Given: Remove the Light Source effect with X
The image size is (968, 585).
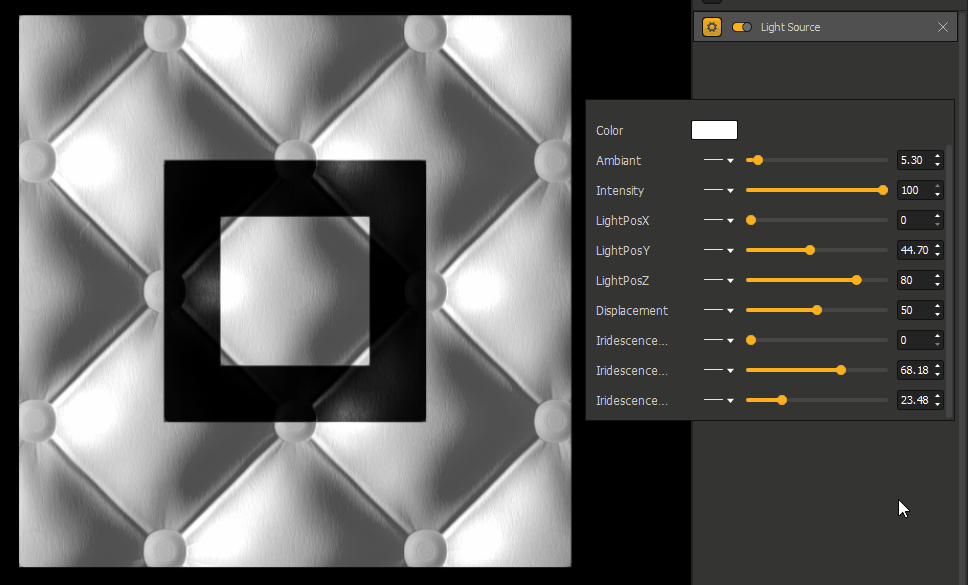Looking at the screenshot, I should click(x=942, y=27).
